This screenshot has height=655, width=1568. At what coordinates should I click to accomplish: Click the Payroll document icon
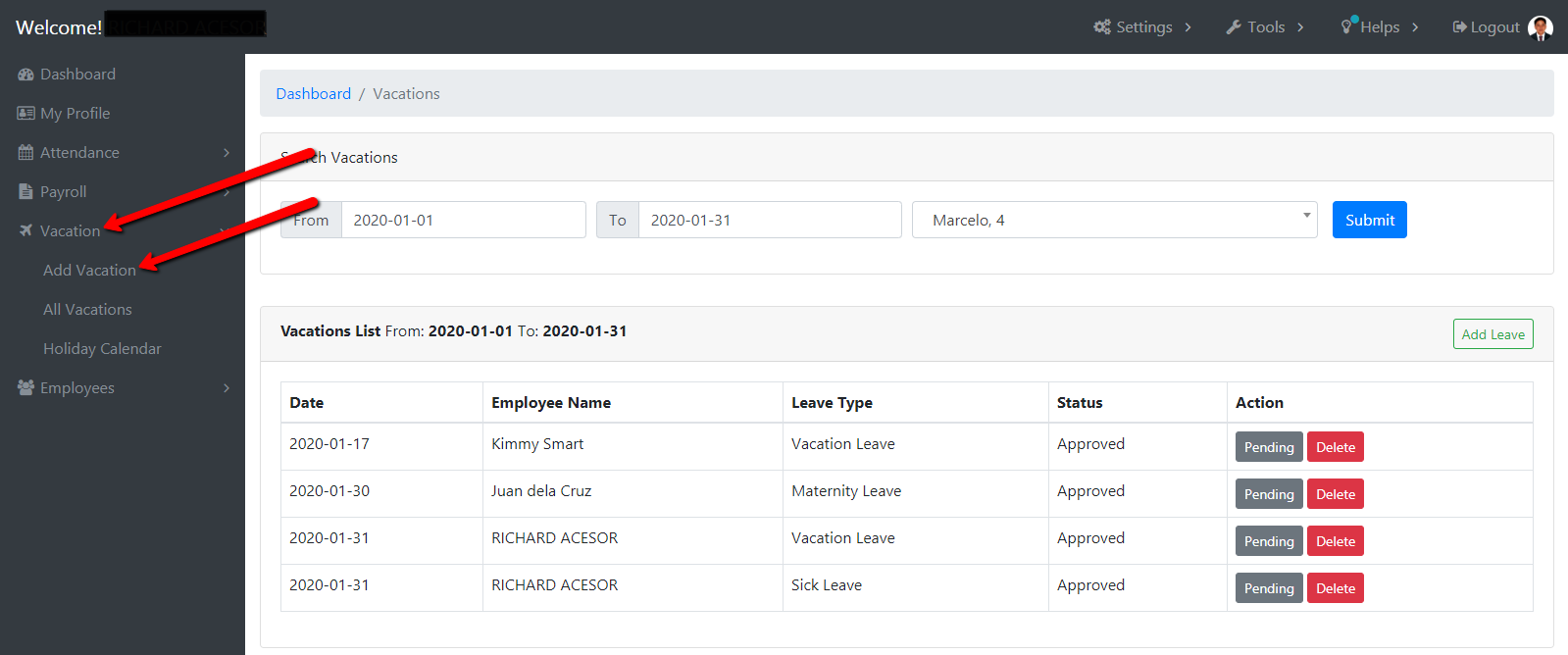point(25,192)
